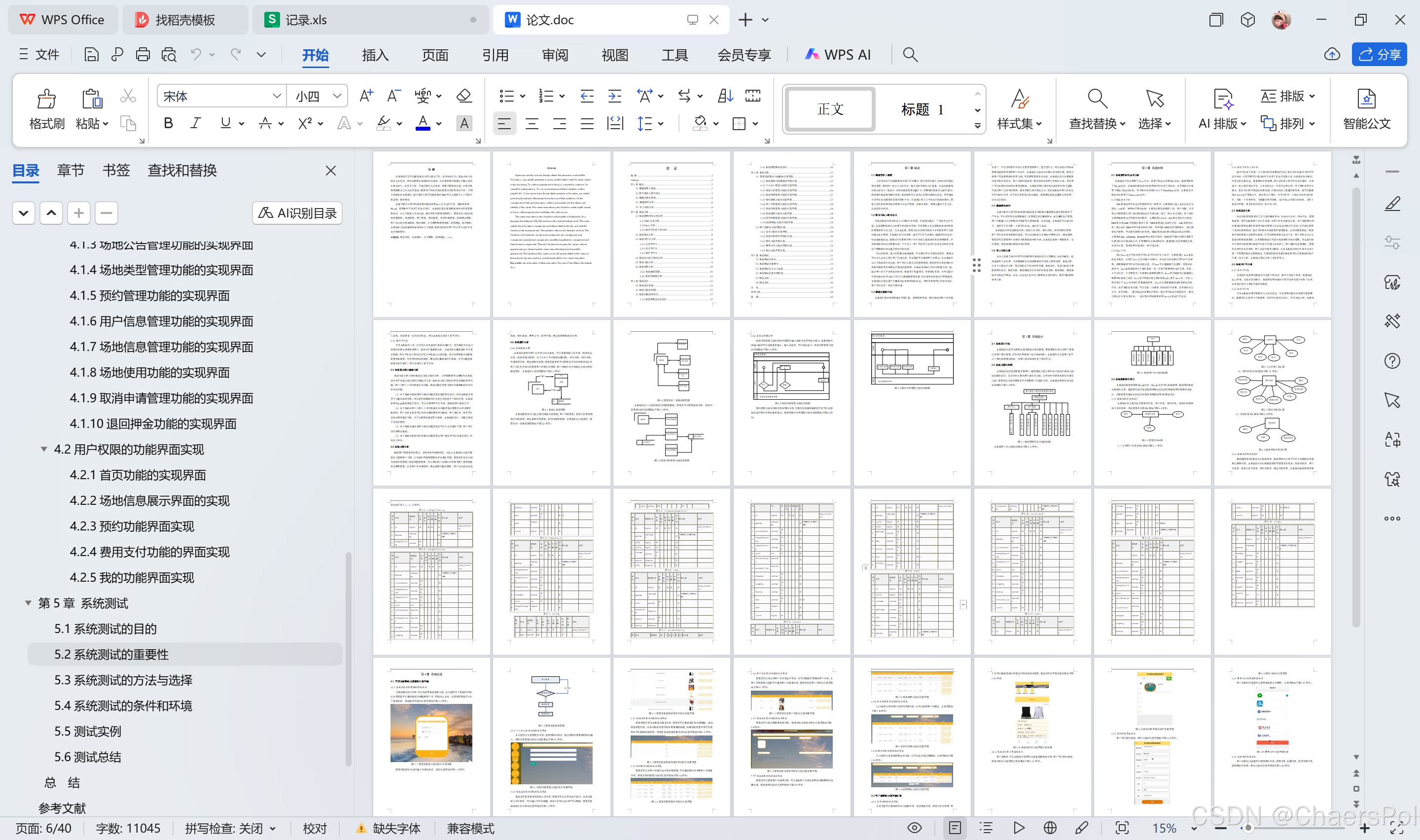Switch to the 章节 navigation tab
The height and width of the screenshot is (840, 1420).
point(70,170)
